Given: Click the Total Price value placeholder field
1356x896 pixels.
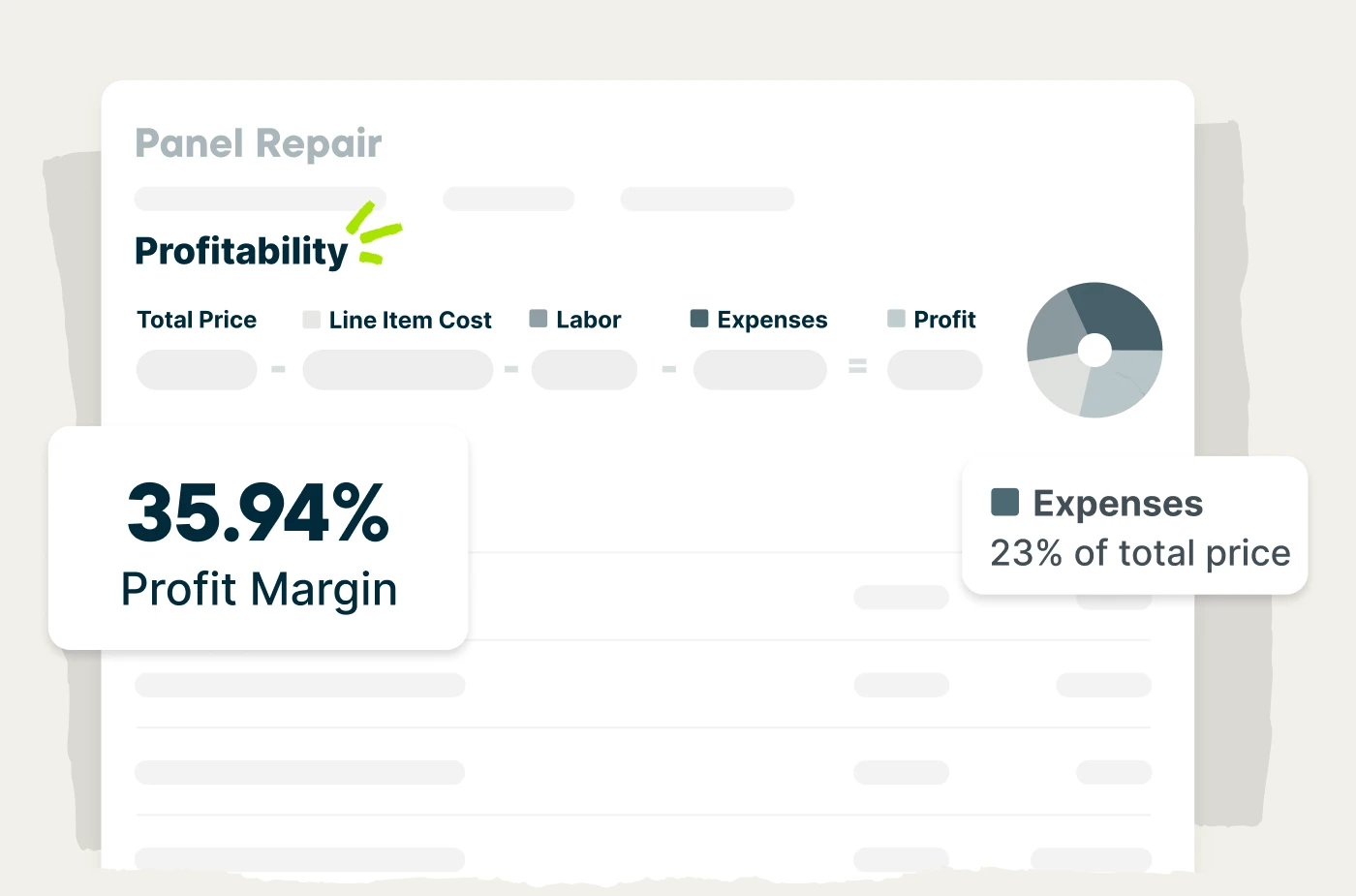Looking at the screenshot, I should point(197,369).
